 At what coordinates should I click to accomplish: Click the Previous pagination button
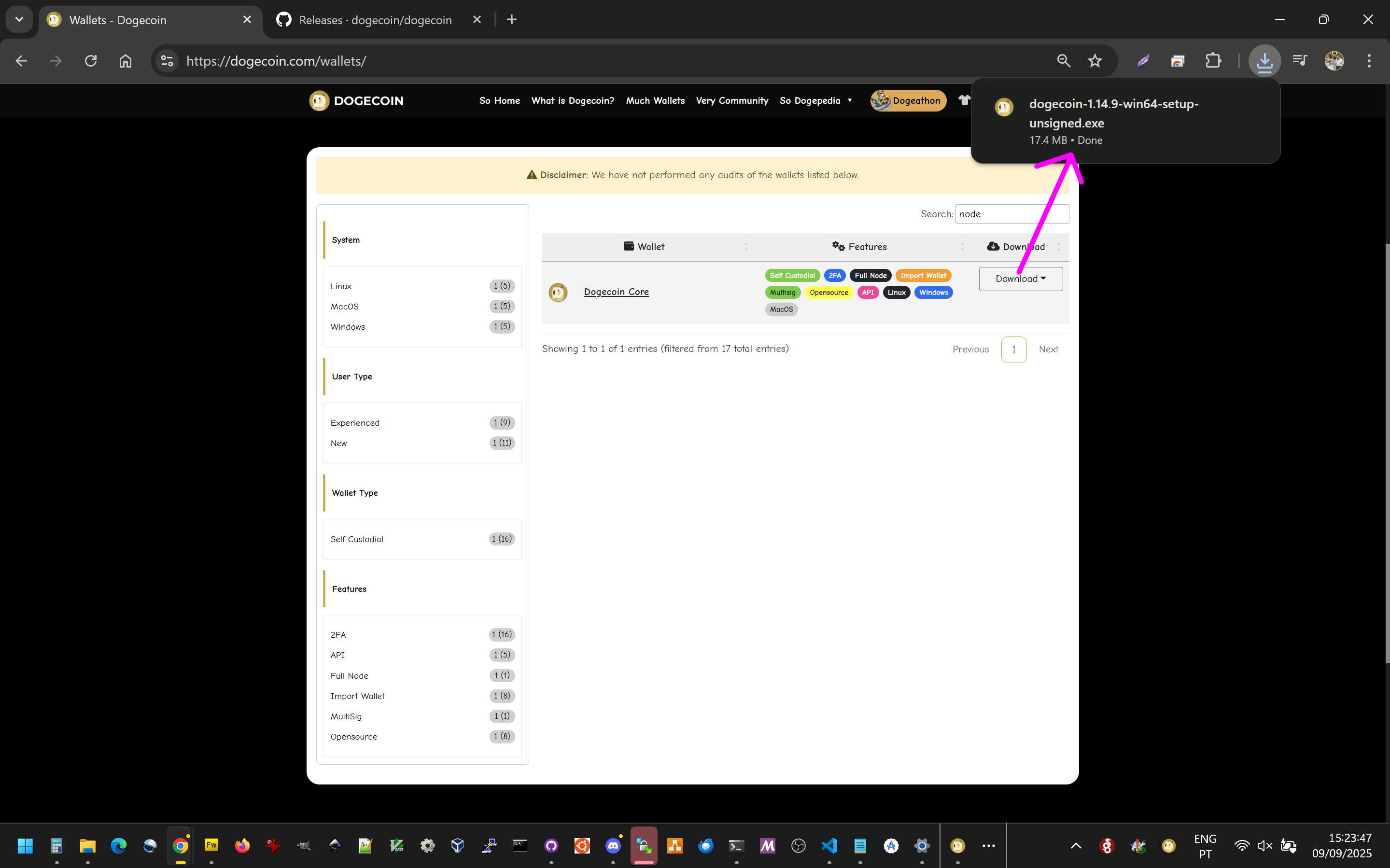[970, 349]
